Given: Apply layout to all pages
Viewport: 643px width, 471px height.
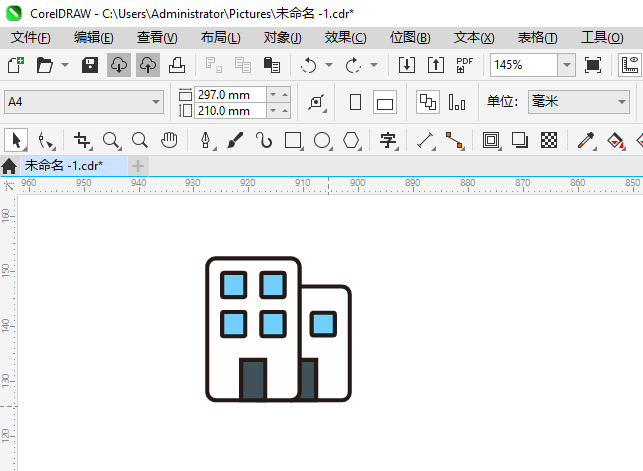Looking at the screenshot, I should [428, 102].
